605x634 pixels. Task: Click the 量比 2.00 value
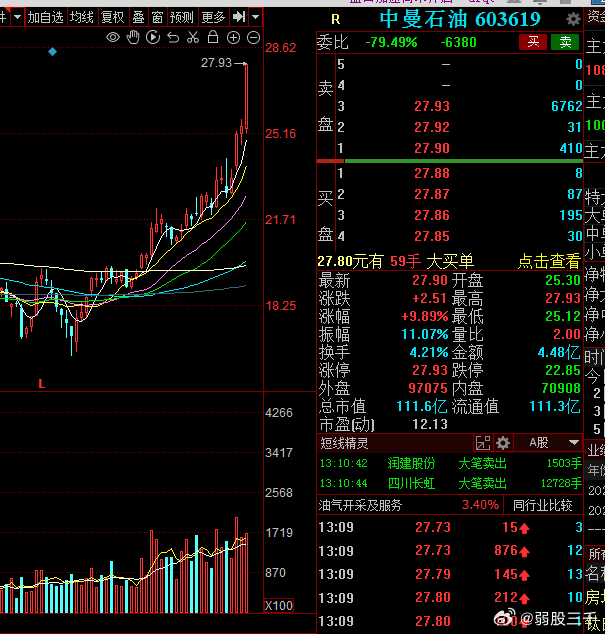tap(567, 334)
